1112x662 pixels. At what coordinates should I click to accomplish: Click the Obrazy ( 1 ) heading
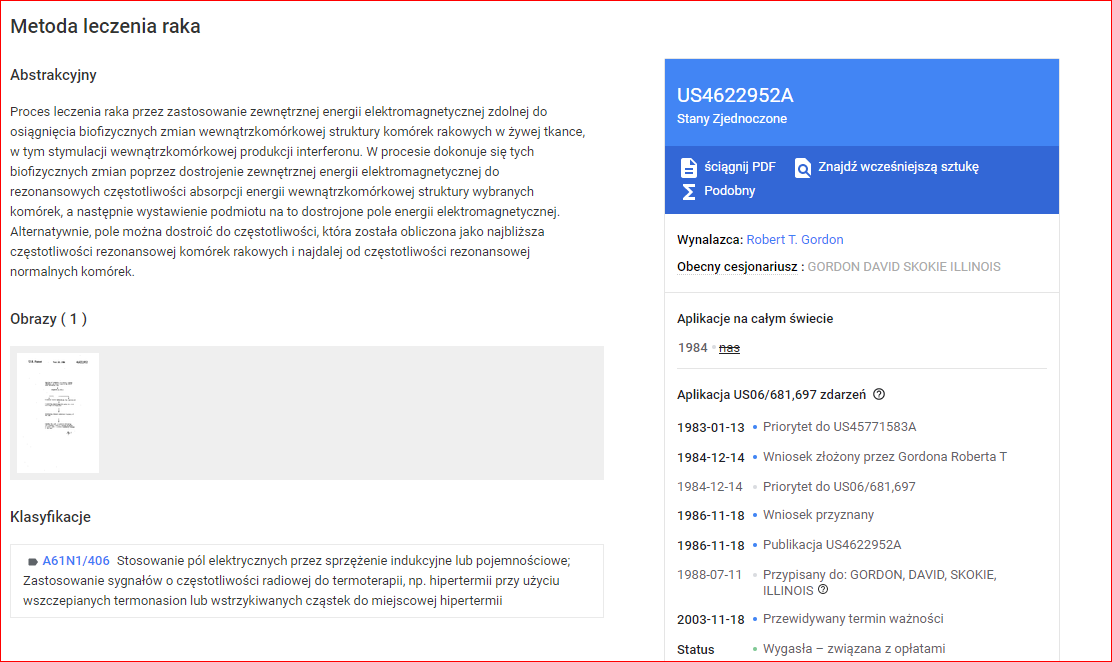48,319
